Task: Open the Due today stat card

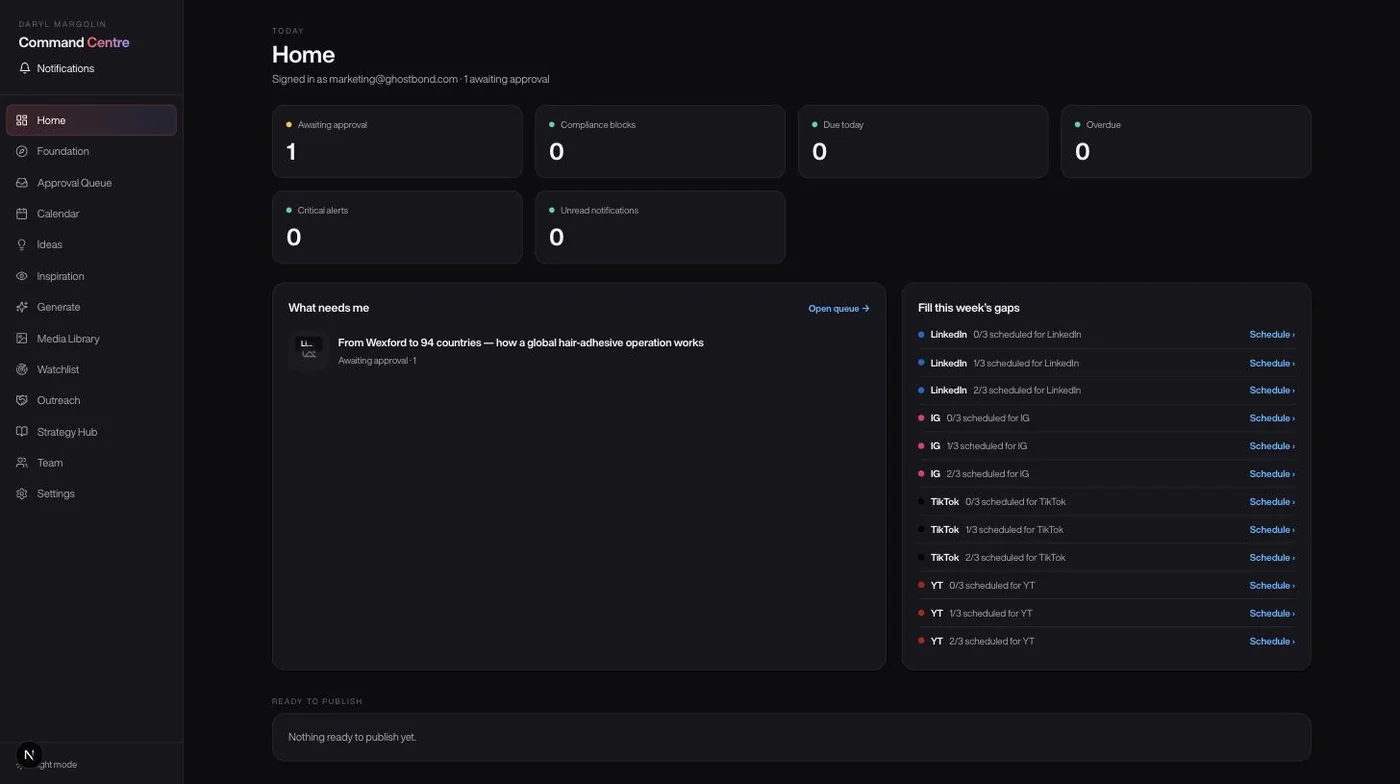Action: click(x=923, y=142)
